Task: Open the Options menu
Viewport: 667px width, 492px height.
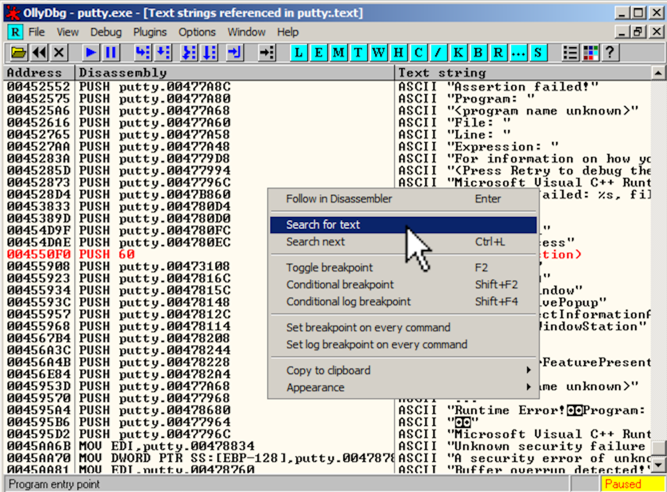Action: click(197, 32)
